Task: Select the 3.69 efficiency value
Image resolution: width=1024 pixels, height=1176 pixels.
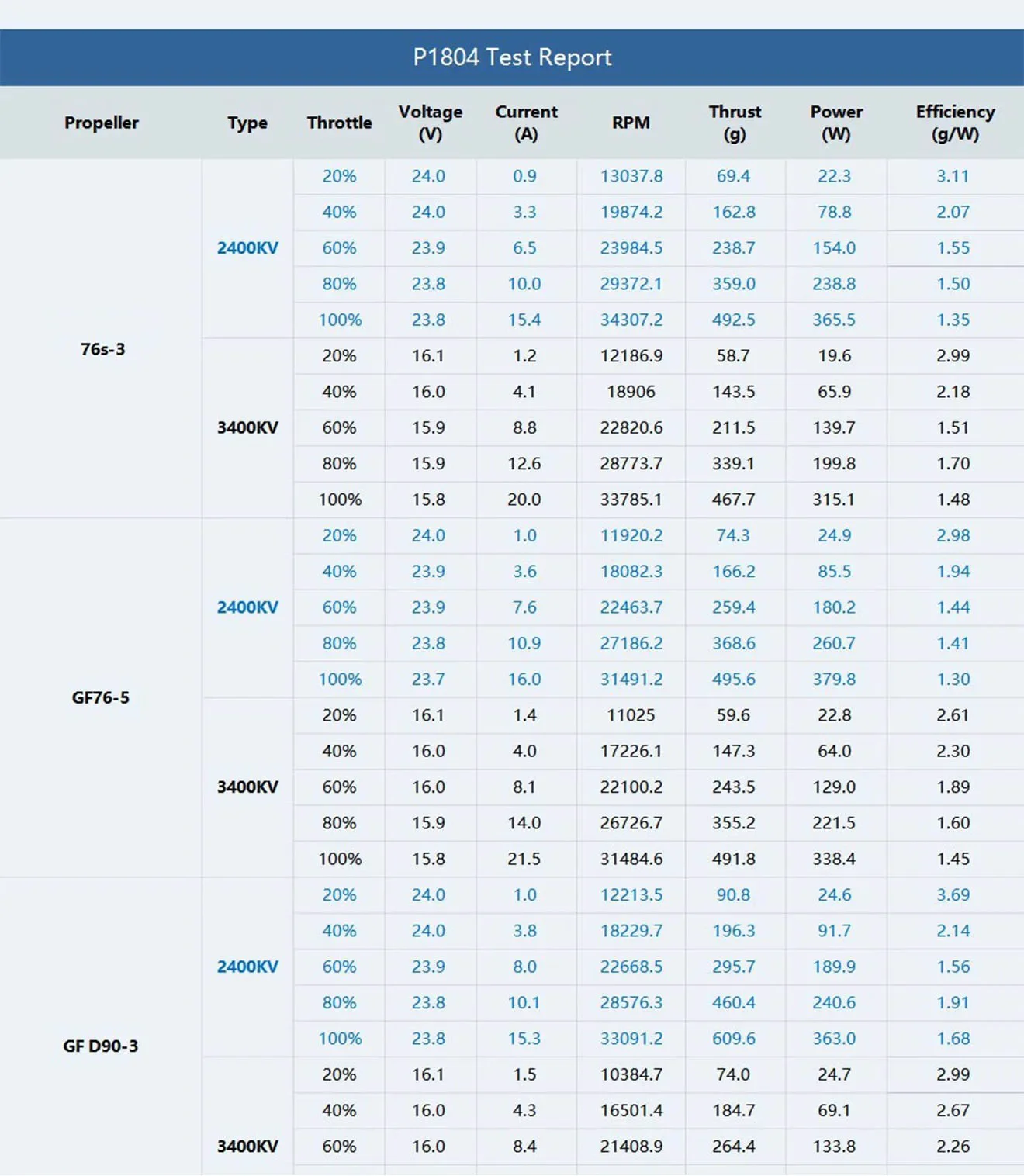Action: [x=953, y=894]
